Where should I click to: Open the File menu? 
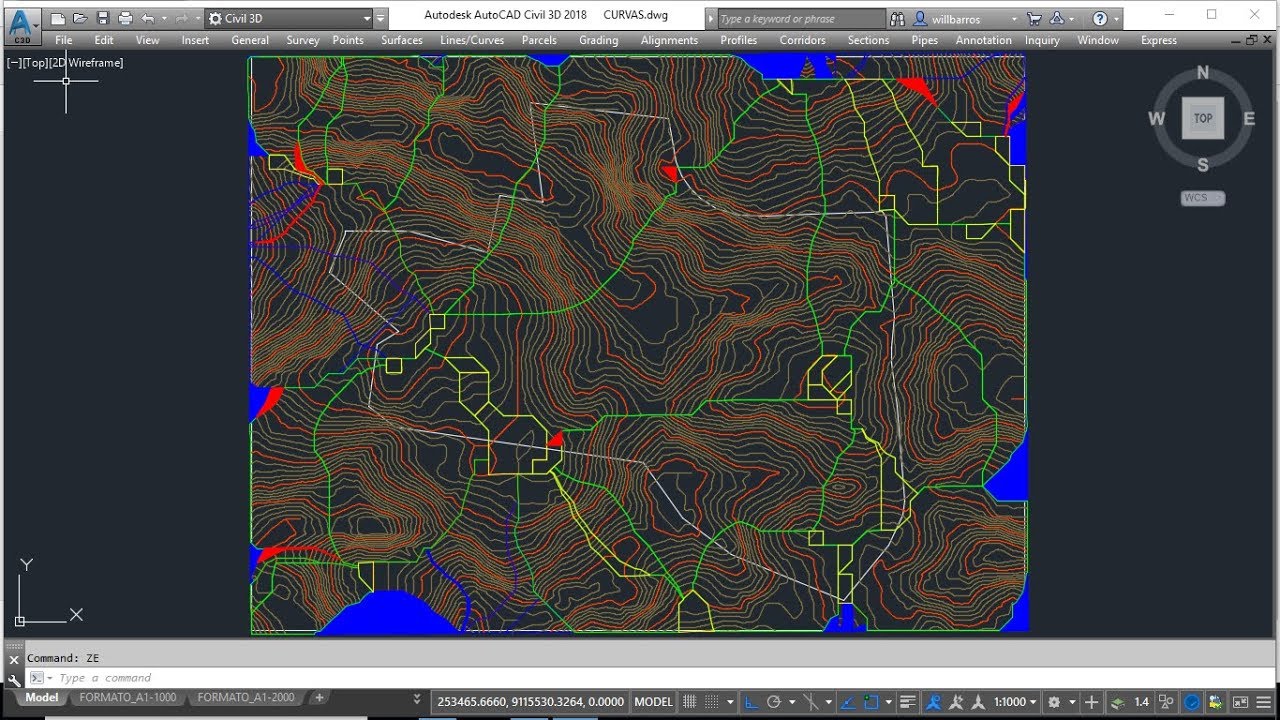(x=63, y=40)
